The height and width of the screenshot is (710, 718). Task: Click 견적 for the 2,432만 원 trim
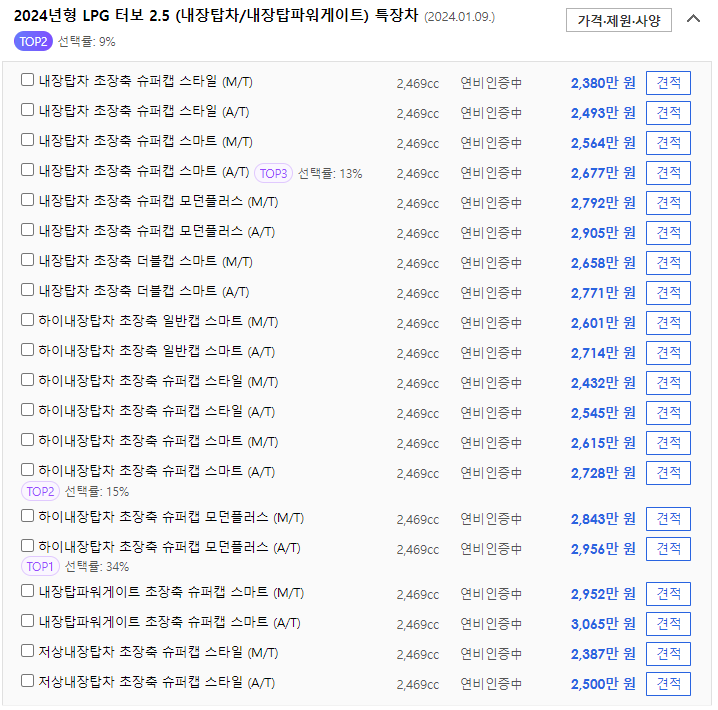tap(668, 383)
